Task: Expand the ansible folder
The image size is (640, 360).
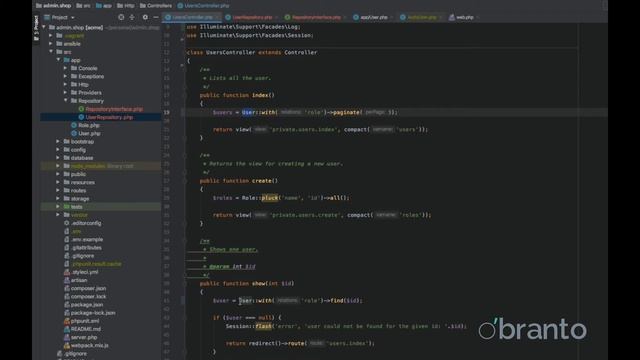Action: (x=51, y=44)
